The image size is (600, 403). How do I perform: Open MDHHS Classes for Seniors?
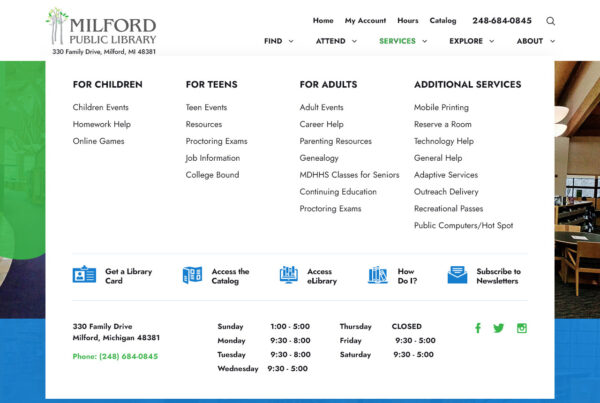click(349, 175)
